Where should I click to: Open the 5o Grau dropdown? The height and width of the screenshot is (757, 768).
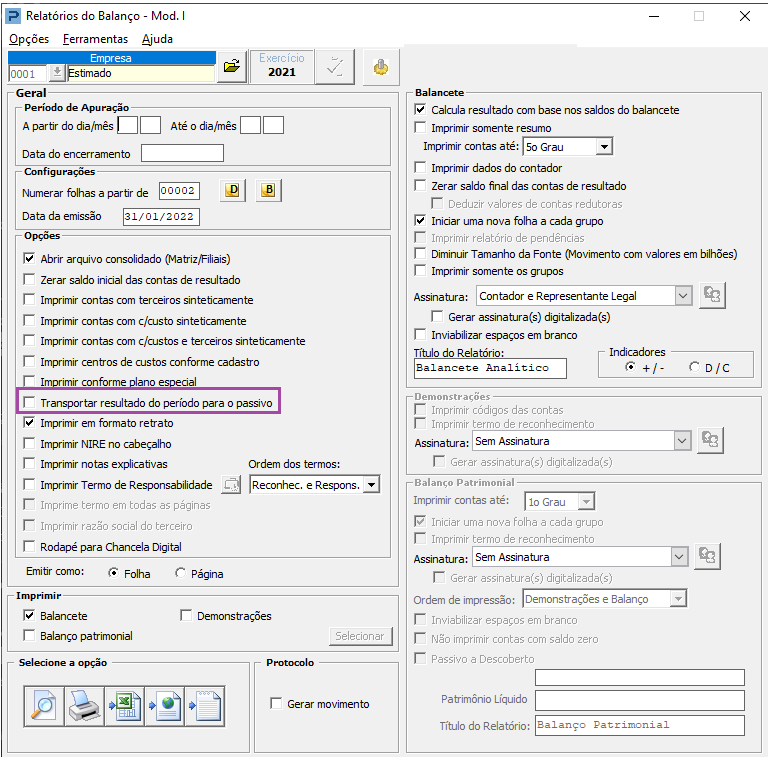click(604, 146)
